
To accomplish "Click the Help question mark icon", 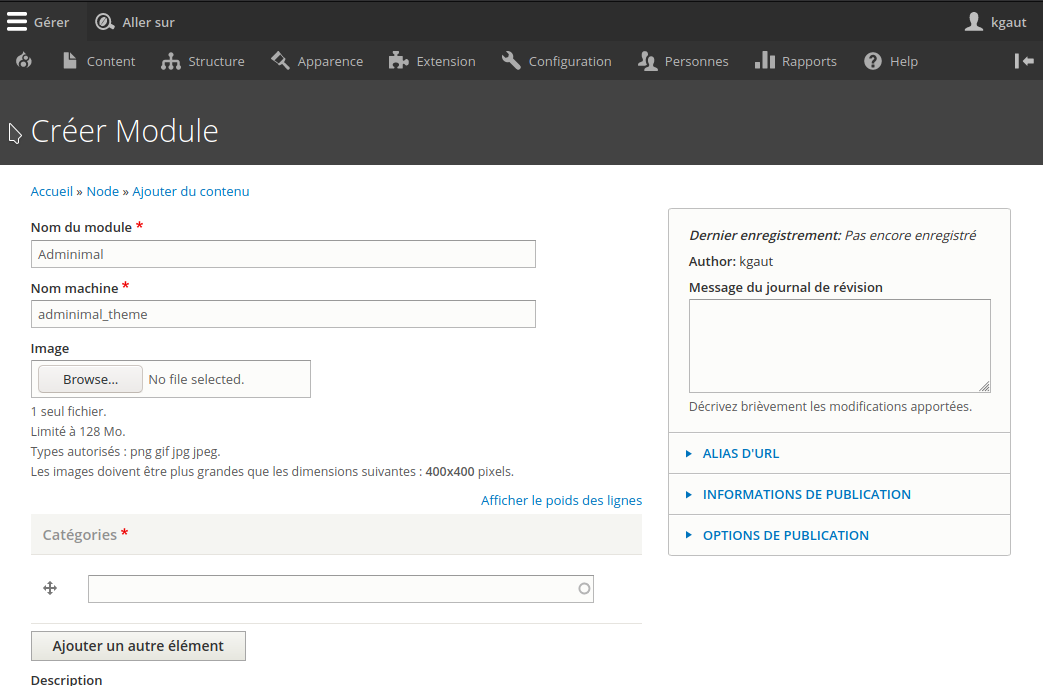I will point(873,61).
